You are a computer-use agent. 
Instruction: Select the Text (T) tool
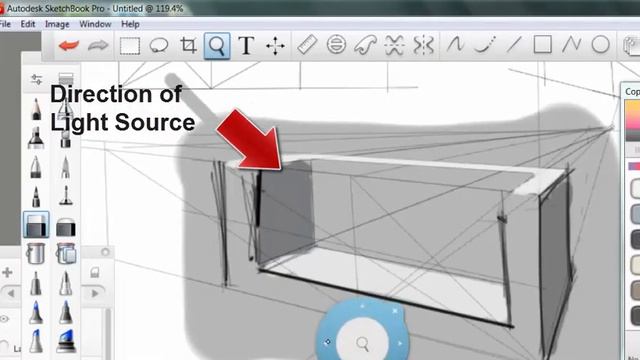pos(246,46)
